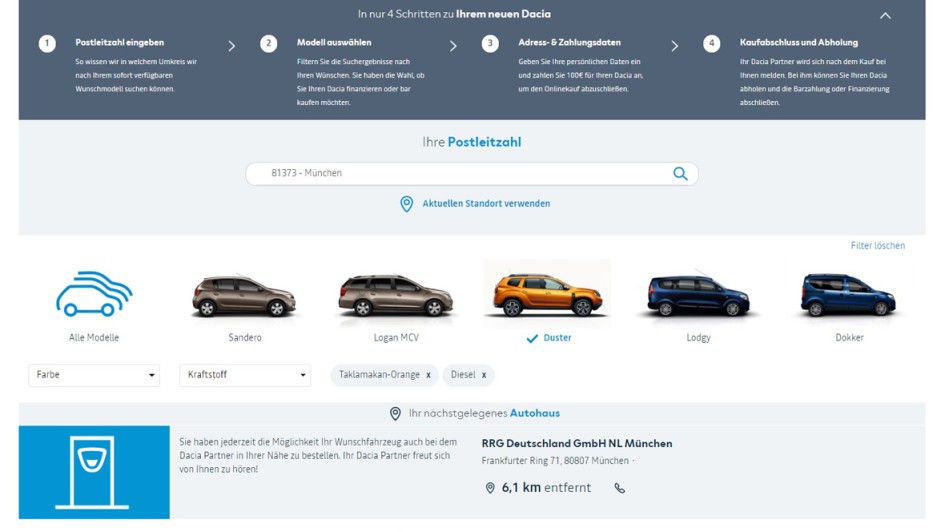Select the Logan MCV model thumbnail
This screenshot has width=945, height=532.
396,295
